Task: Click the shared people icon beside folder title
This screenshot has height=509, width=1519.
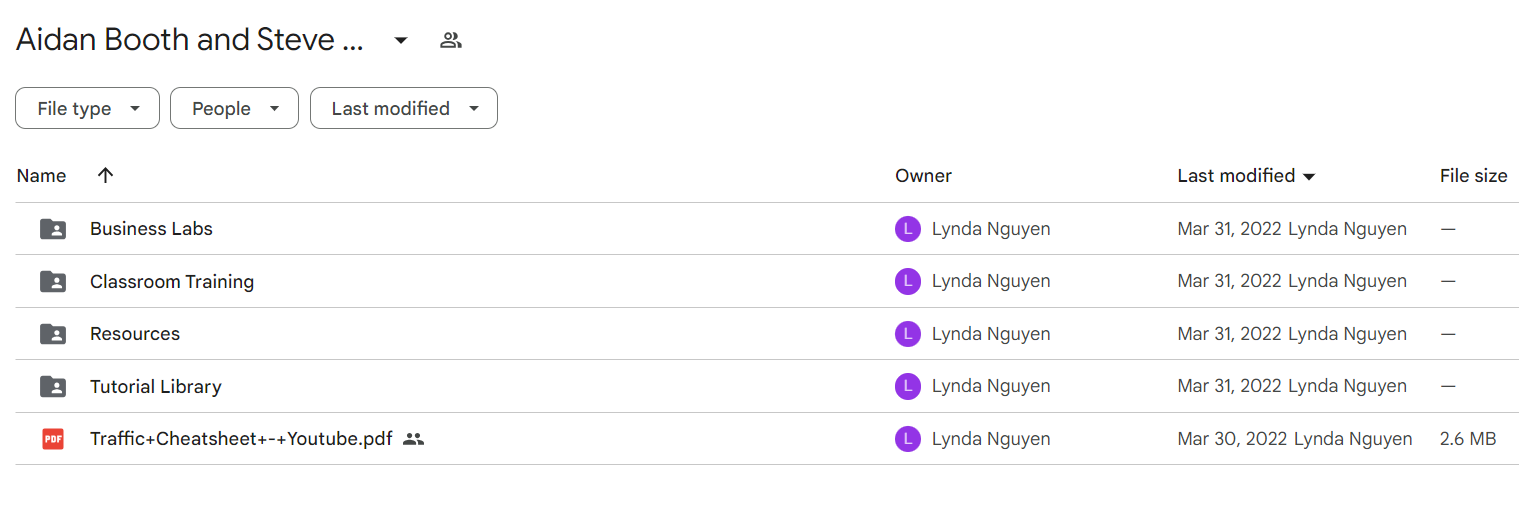Action: 451,40
